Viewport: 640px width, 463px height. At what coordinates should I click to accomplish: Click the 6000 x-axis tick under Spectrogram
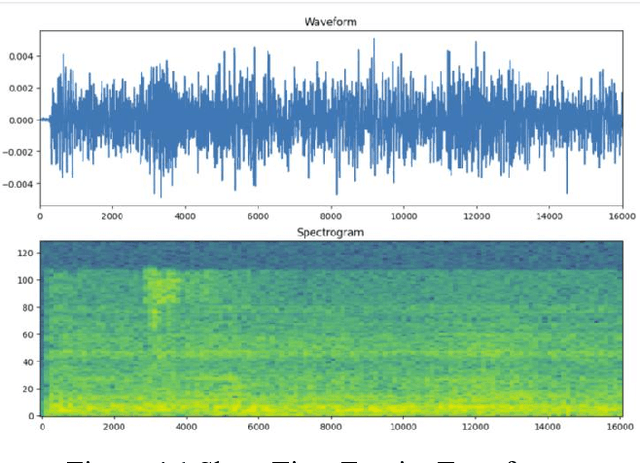[x=259, y=427]
